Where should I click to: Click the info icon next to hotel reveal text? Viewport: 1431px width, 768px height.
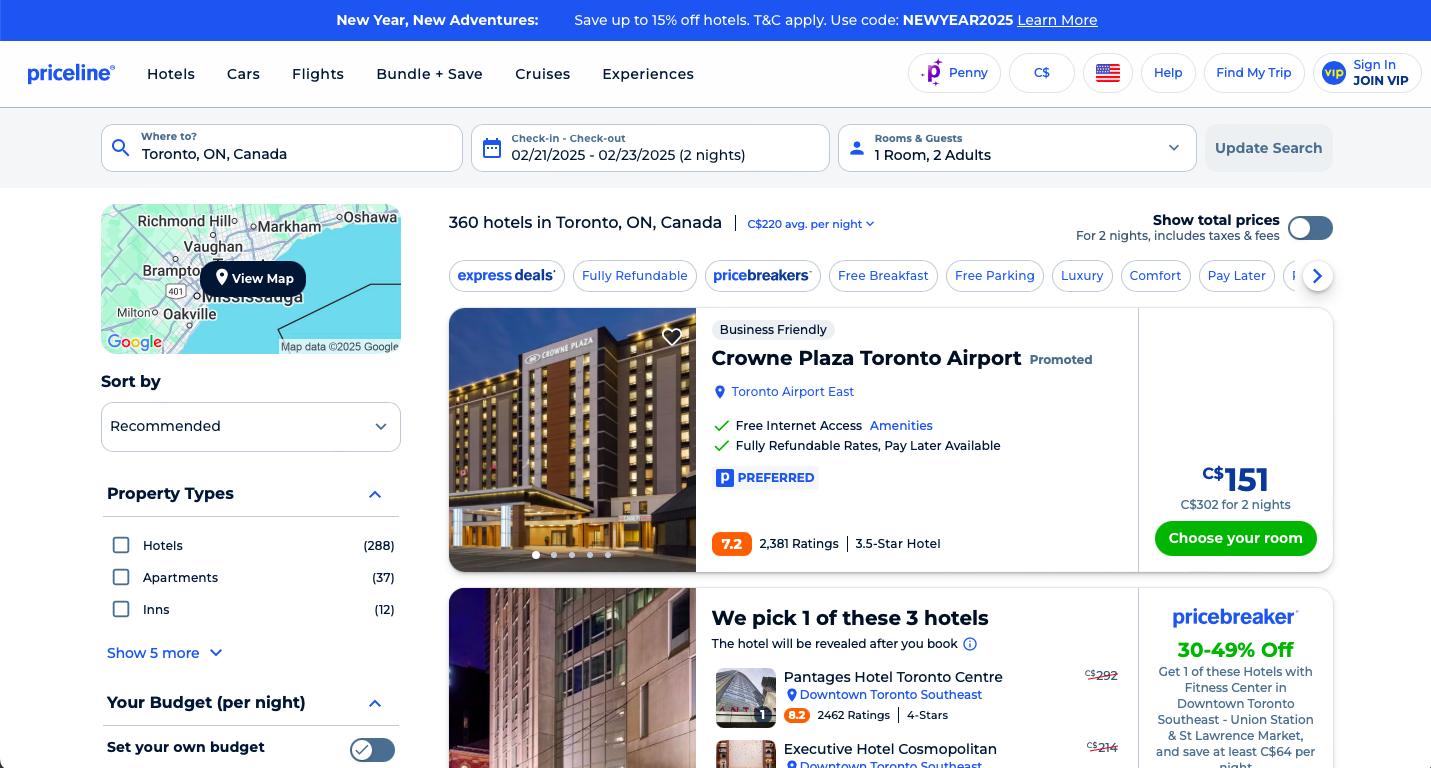click(969, 644)
